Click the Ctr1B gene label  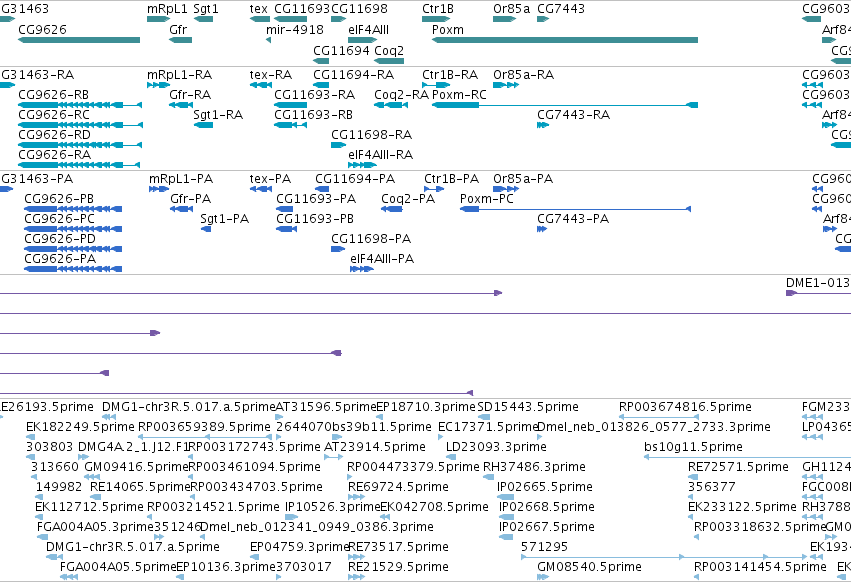click(x=437, y=9)
